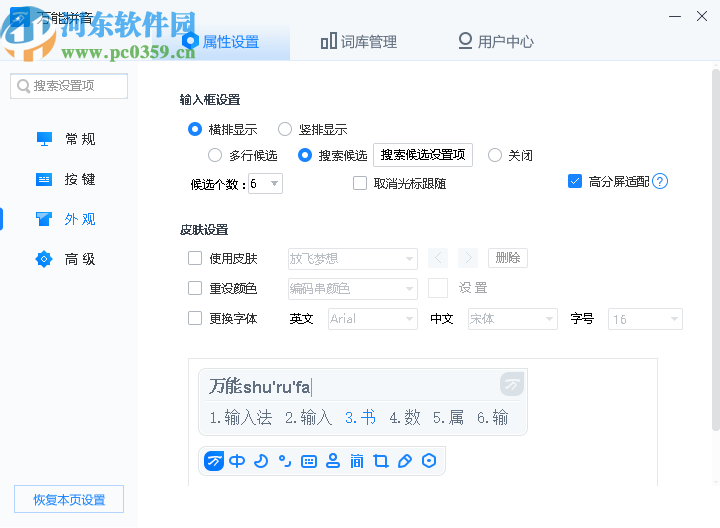This screenshot has height=528, width=720.
Task: Click the help question mark beside 高分屏适配
Action: 660,181
